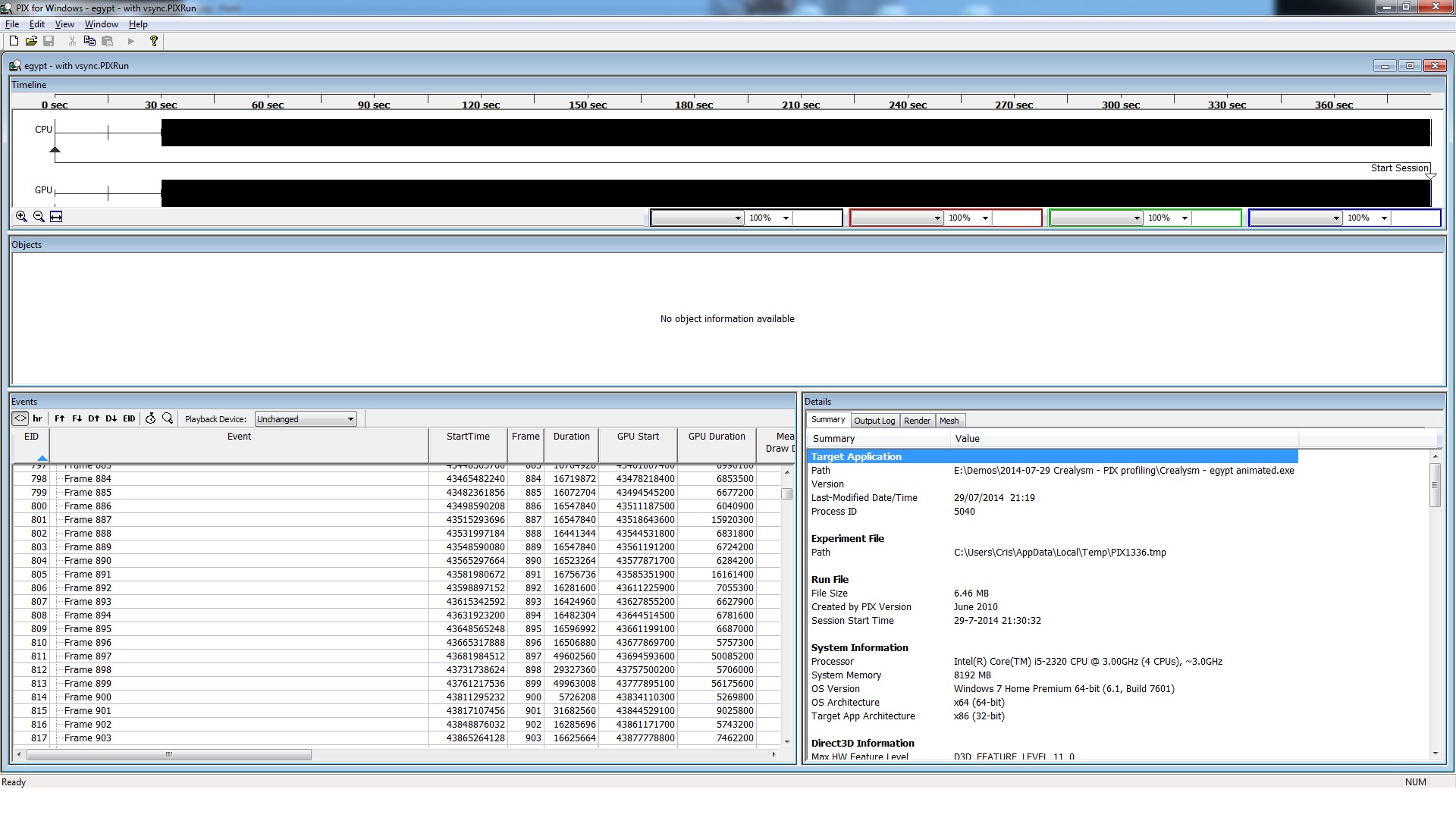Screen dimensions: 1456x830
Task: Click the stopwatch icon in Events toolbar
Action: tap(150, 418)
